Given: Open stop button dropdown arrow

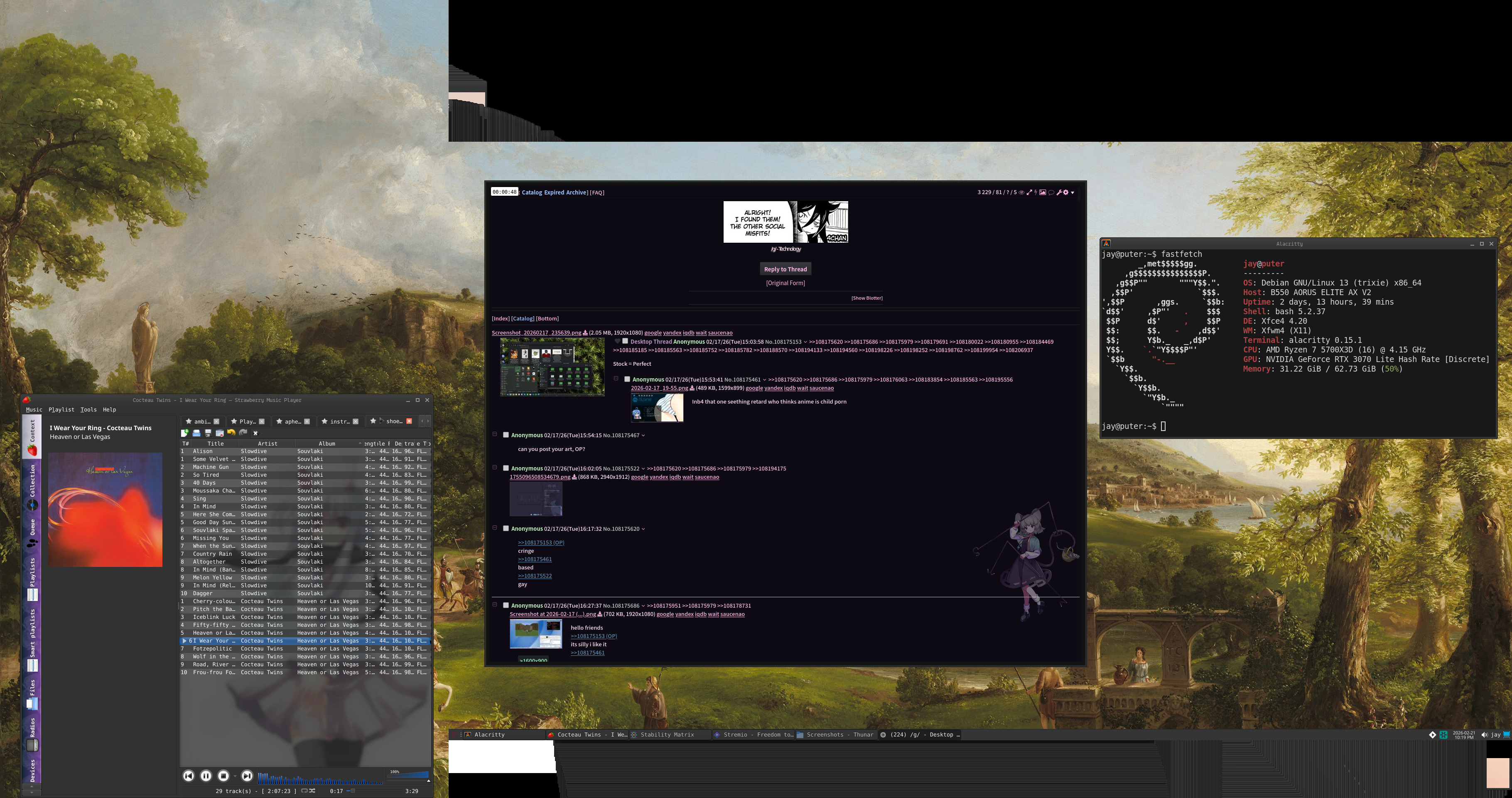Looking at the screenshot, I should (x=236, y=776).
